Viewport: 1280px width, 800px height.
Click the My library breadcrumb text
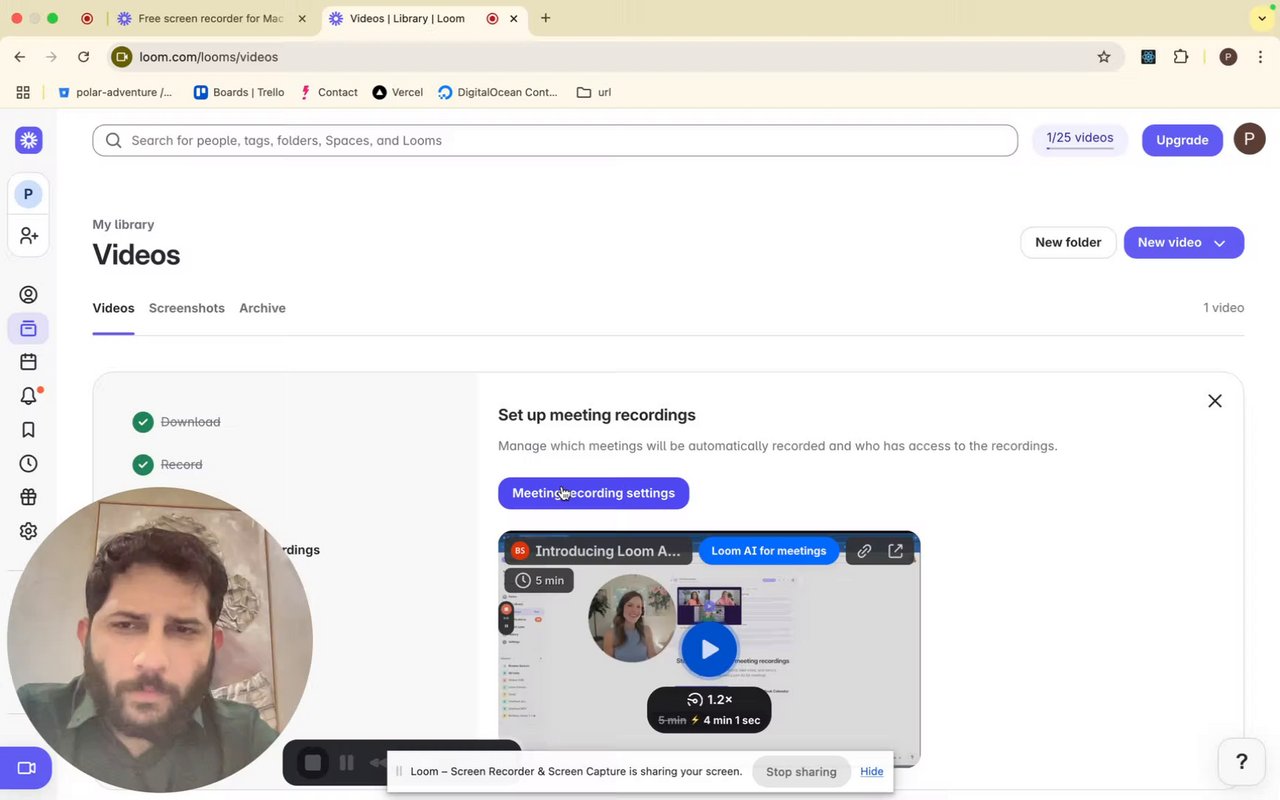tap(123, 224)
